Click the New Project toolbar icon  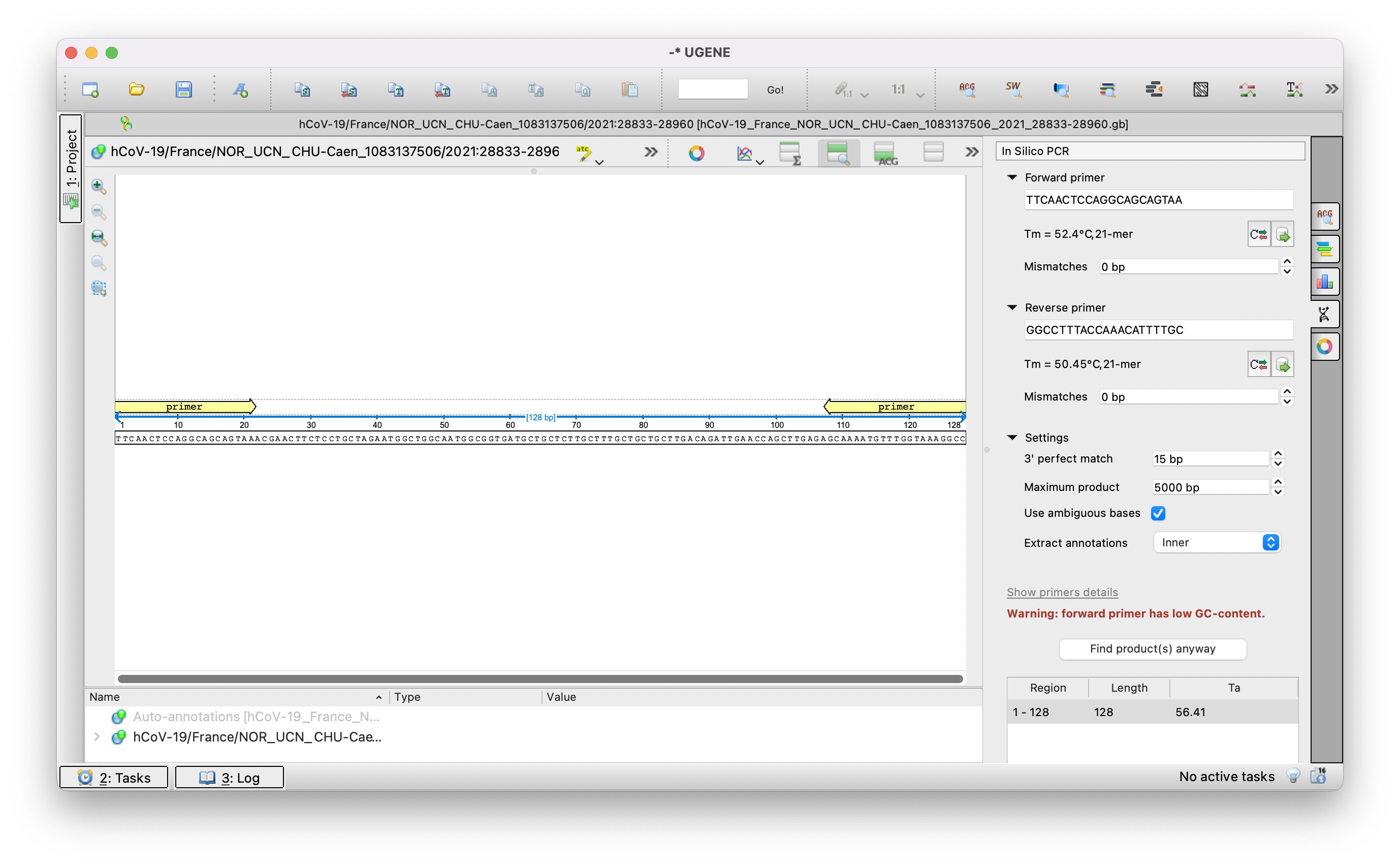90,89
